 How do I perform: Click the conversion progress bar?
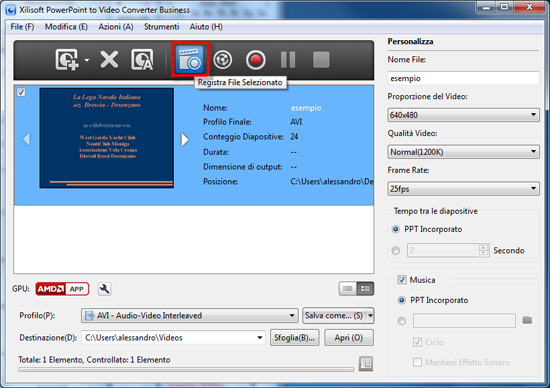click(186, 369)
